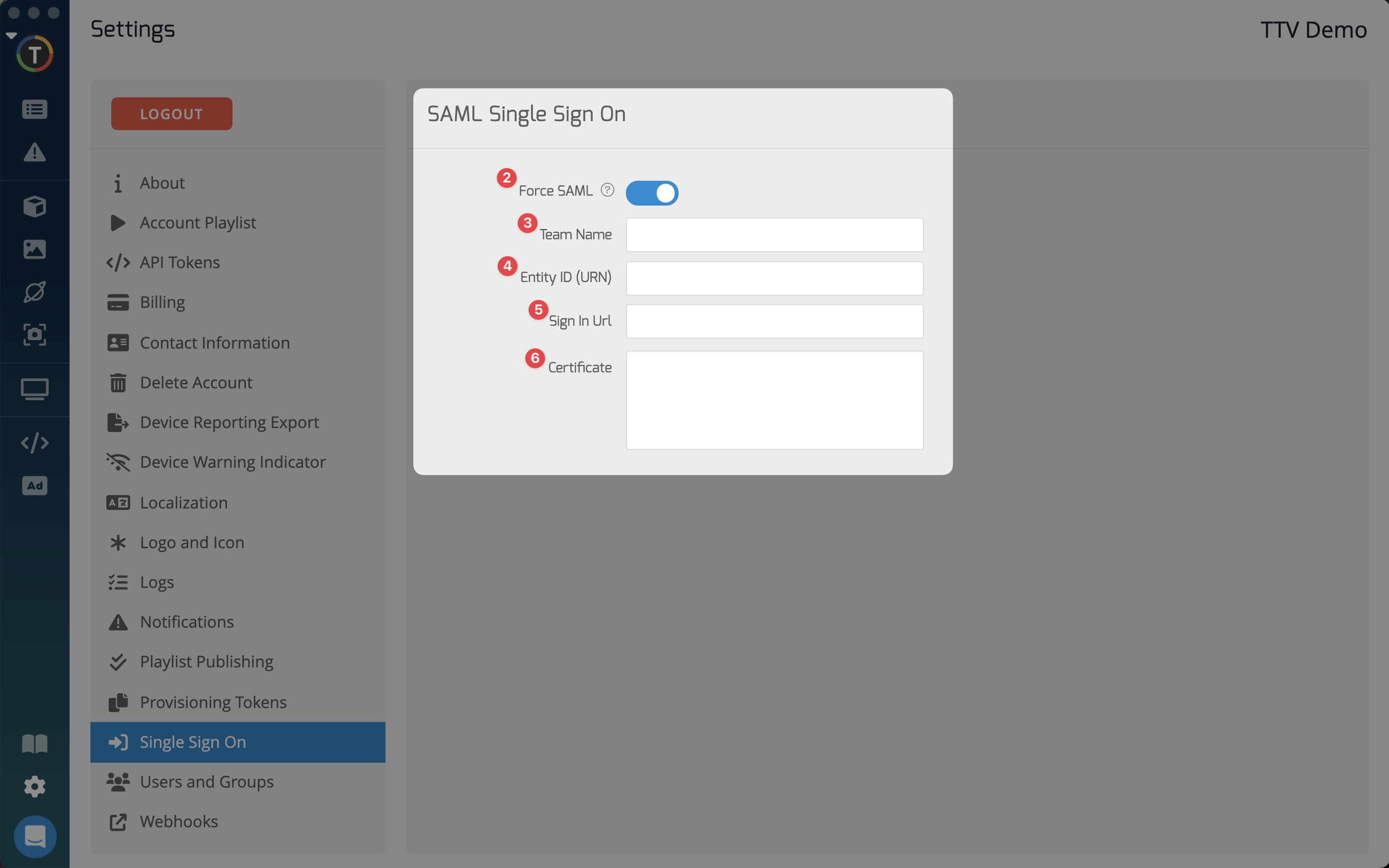Open the chat support bubble icon
Screen dimensions: 1389x868
click(x=35, y=836)
